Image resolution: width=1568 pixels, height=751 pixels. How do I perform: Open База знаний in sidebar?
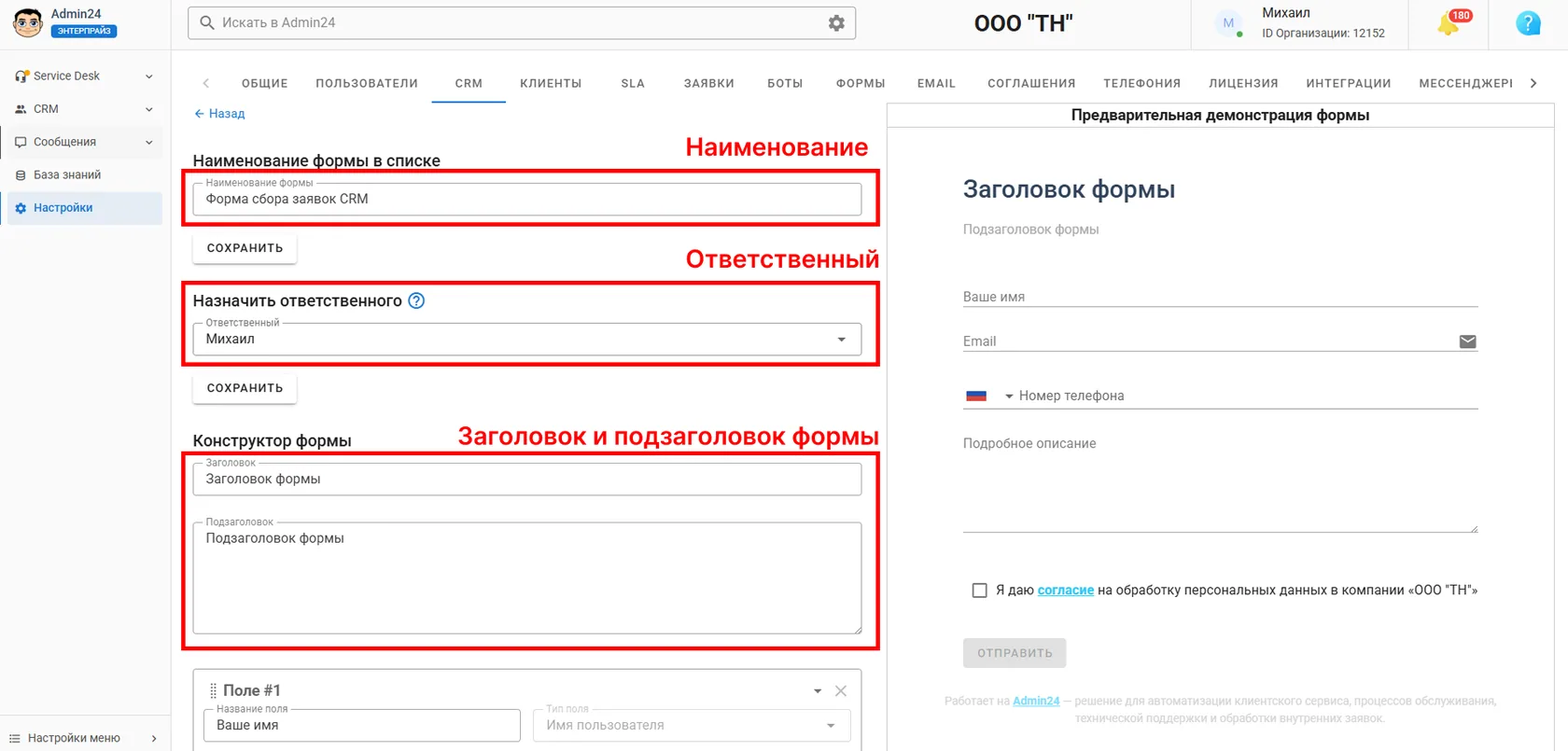(84, 175)
